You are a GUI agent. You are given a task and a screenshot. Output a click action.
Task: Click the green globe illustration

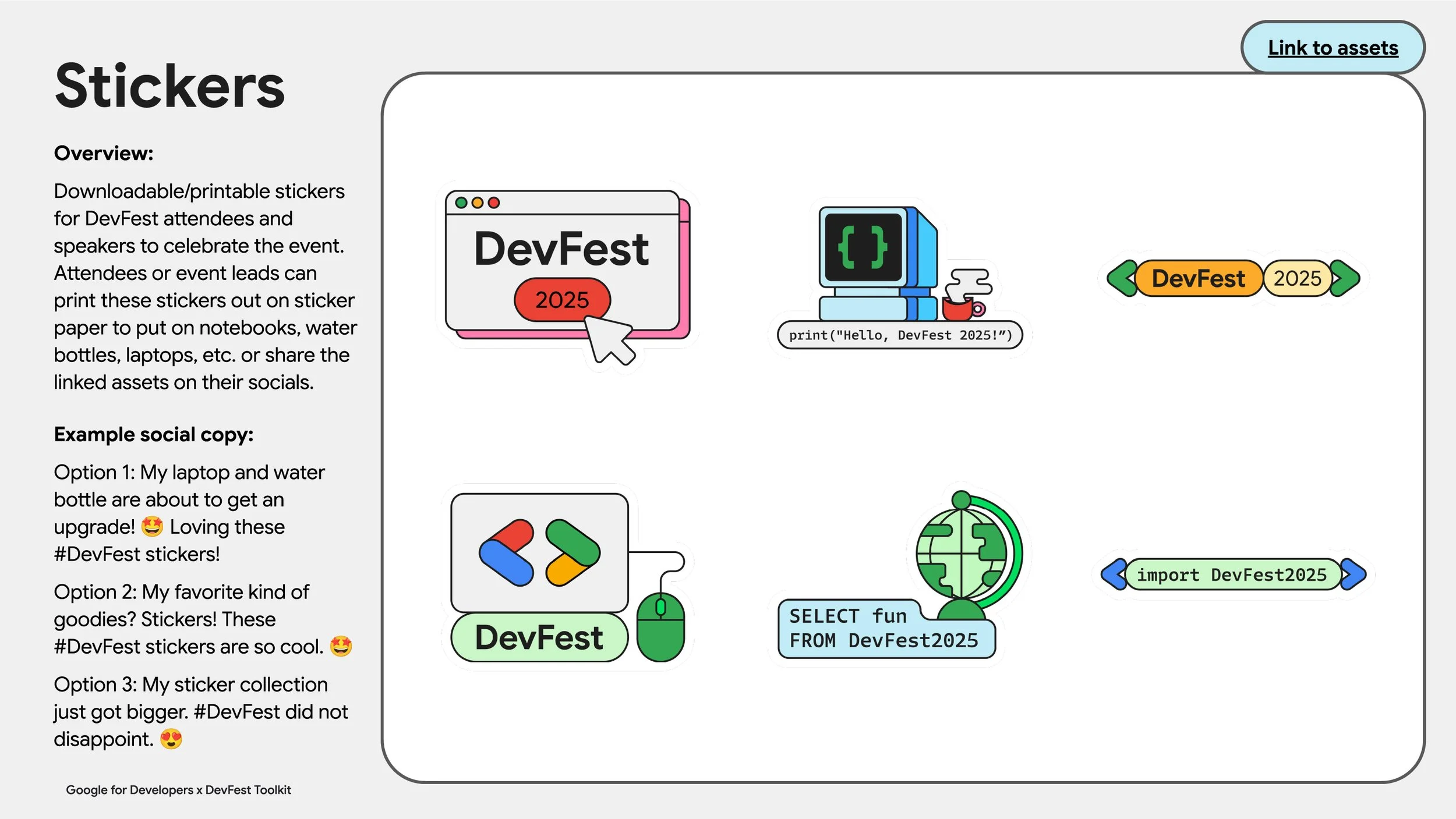coord(962,553)
